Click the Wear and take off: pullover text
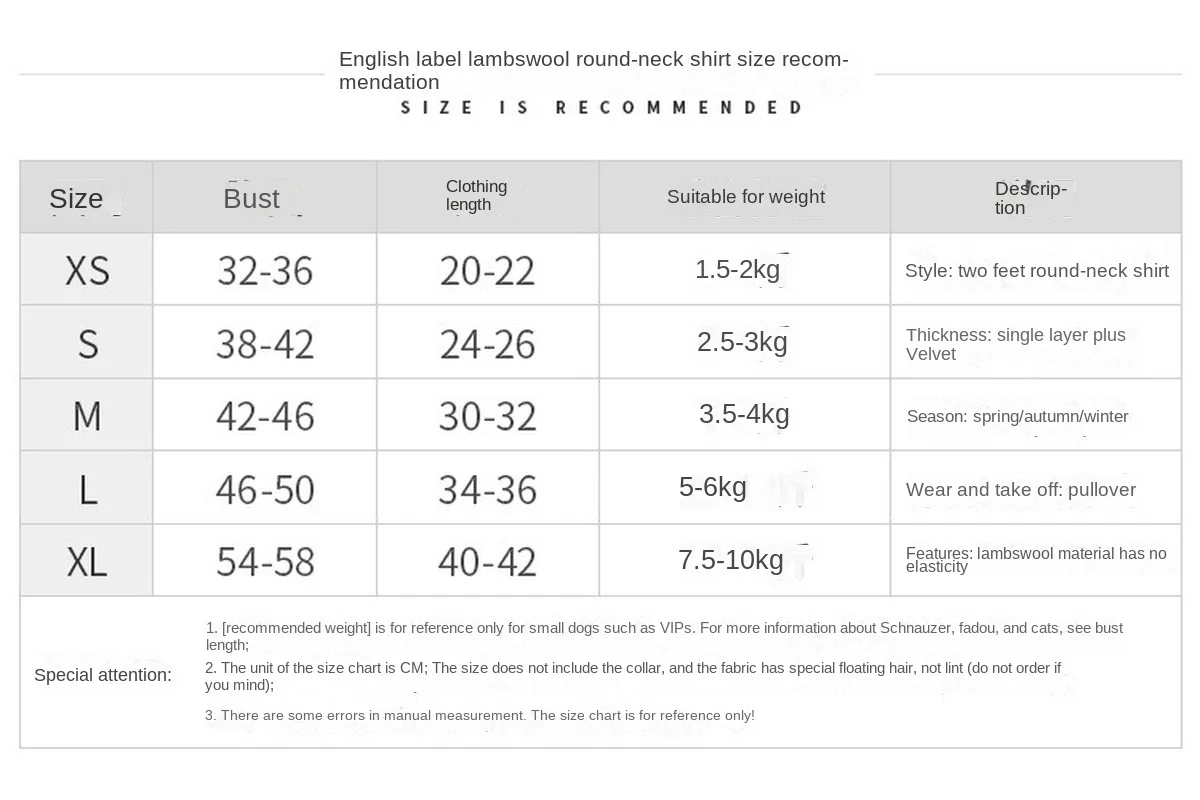 coord(1020,489)
